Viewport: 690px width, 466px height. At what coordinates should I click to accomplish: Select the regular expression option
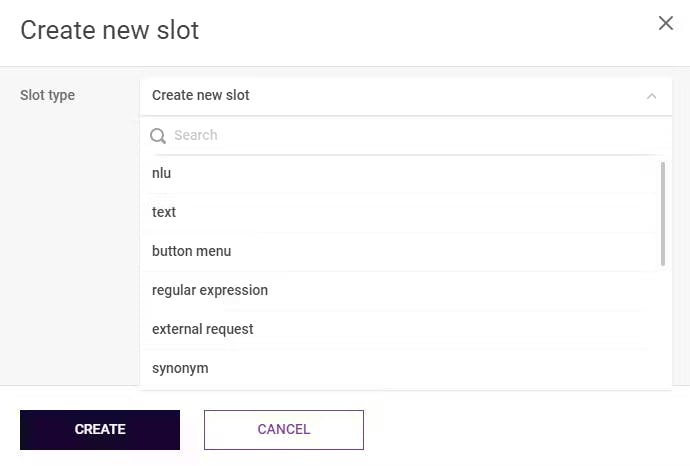coord(210,290)
